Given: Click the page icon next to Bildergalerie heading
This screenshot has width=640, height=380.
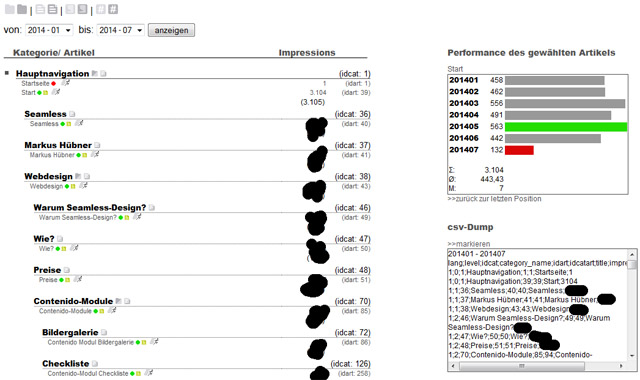Looking at the screenshot, I should (x=104, y=332).
